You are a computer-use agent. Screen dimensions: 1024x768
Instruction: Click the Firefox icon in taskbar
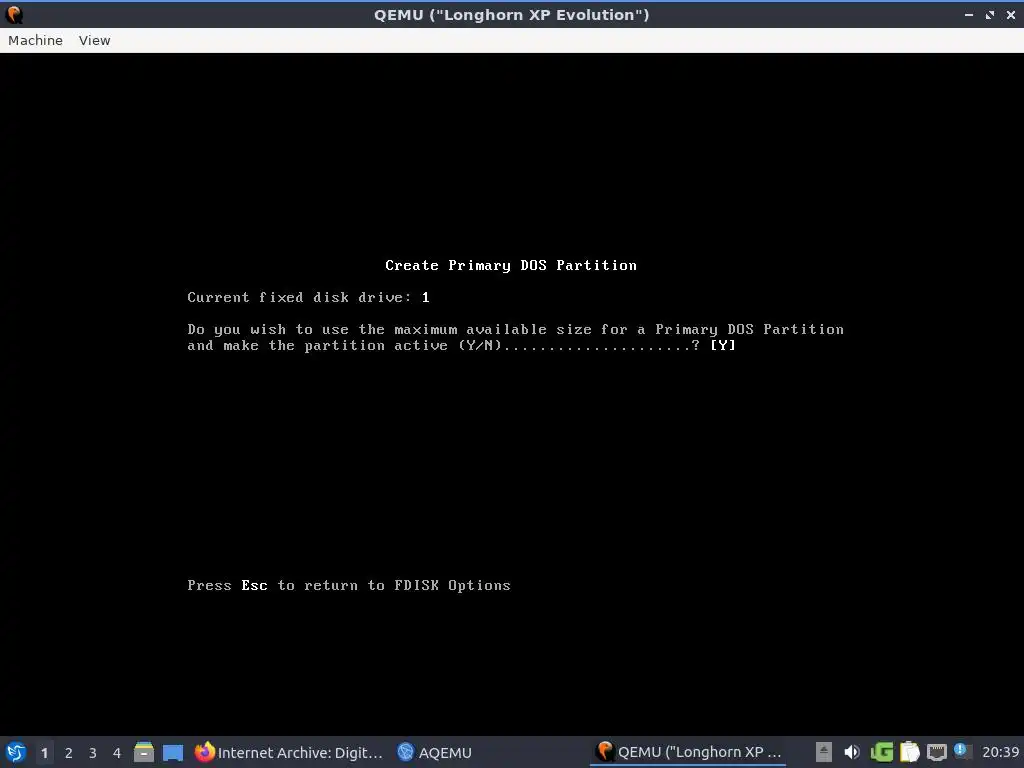[205, 752]
